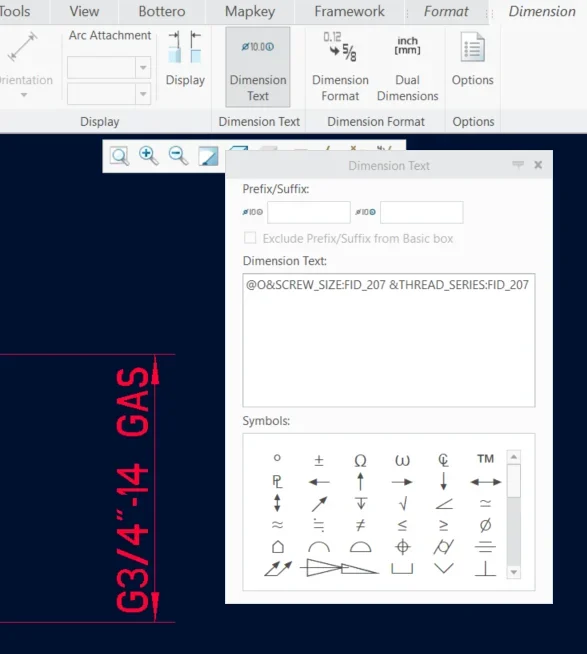This screenshot has height=654, width=587.
Task: Open Dimension Format settings
Action: [x=340, y=67]
